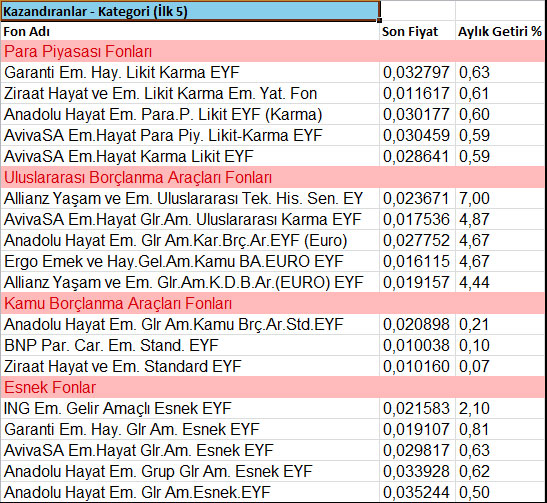The height and width of the screenshot is (503, 547).
Task: Click the monthly return 0,81
Action: tap(500, 429)
